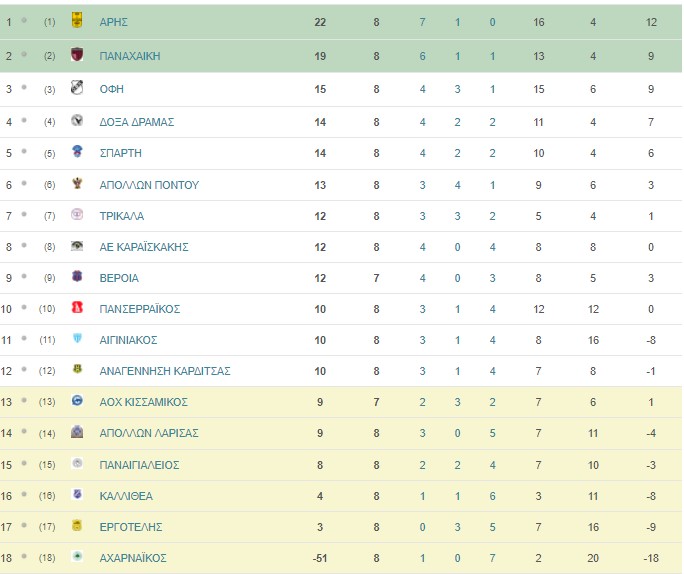The image size is (684, 574).
Task: Open the ΠΑΝΑΙΓΙΑΛΕΙΟΣ team link
Action: pyautogui.click(x=139, y=465)
